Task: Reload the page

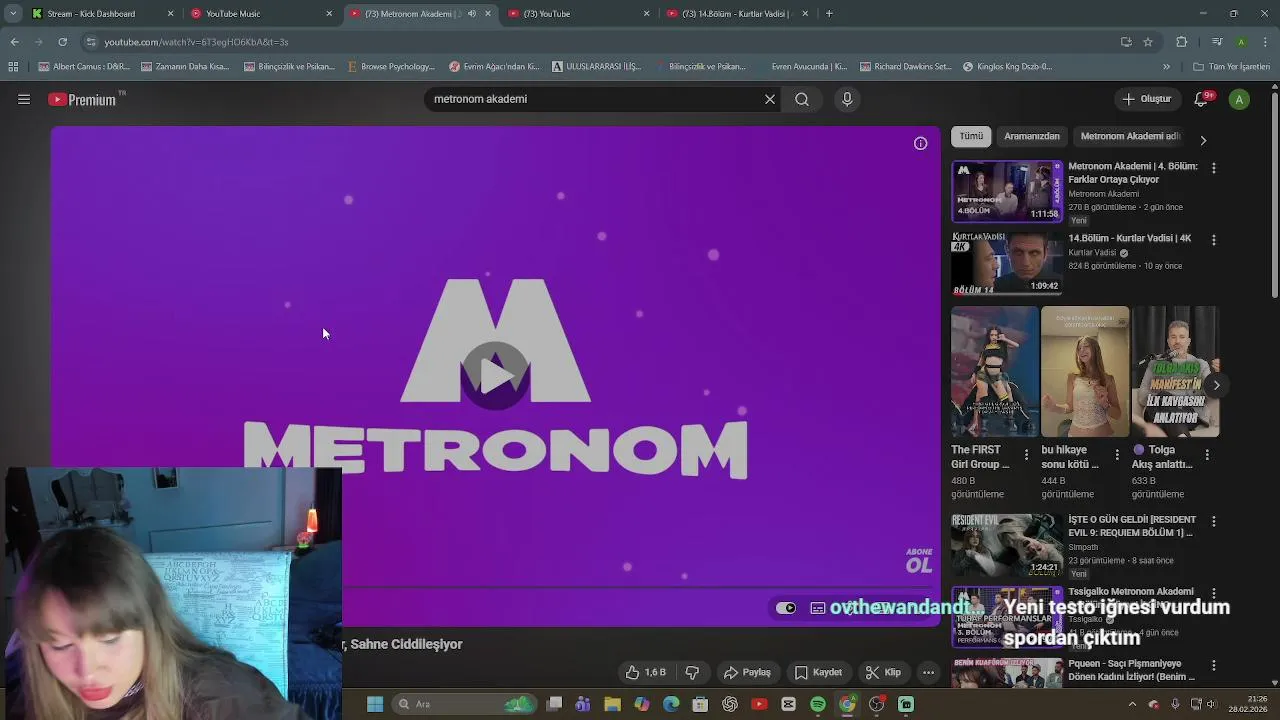Action: click(62, 42)
